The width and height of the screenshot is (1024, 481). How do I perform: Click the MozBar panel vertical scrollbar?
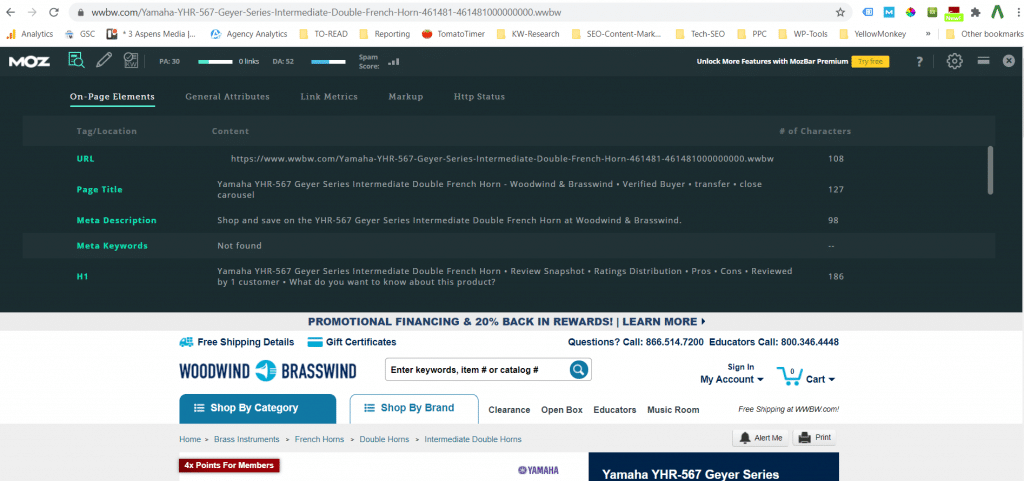coord(991,170)
